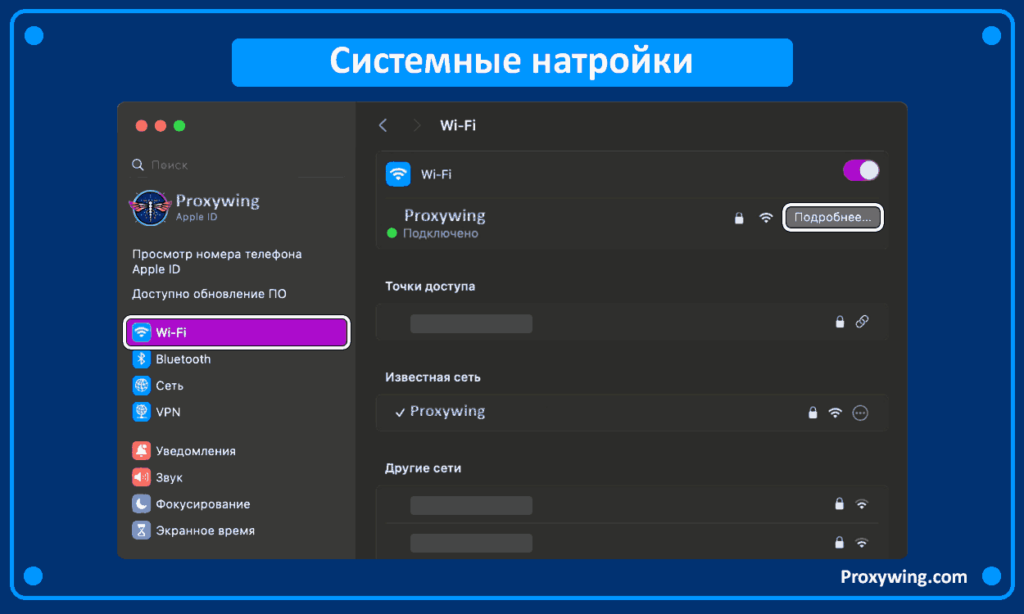Open Доступно обновление ПО notice

coord(209,294)
